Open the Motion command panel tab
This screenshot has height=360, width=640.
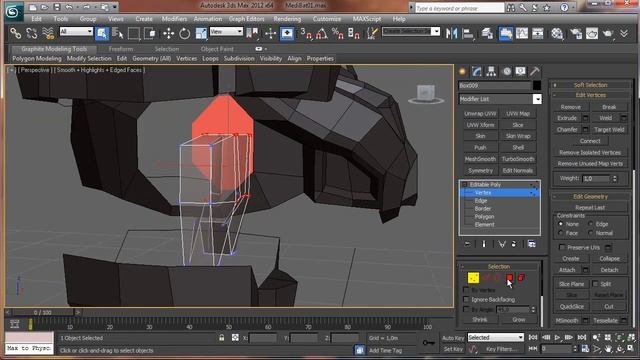pos(507,71)
